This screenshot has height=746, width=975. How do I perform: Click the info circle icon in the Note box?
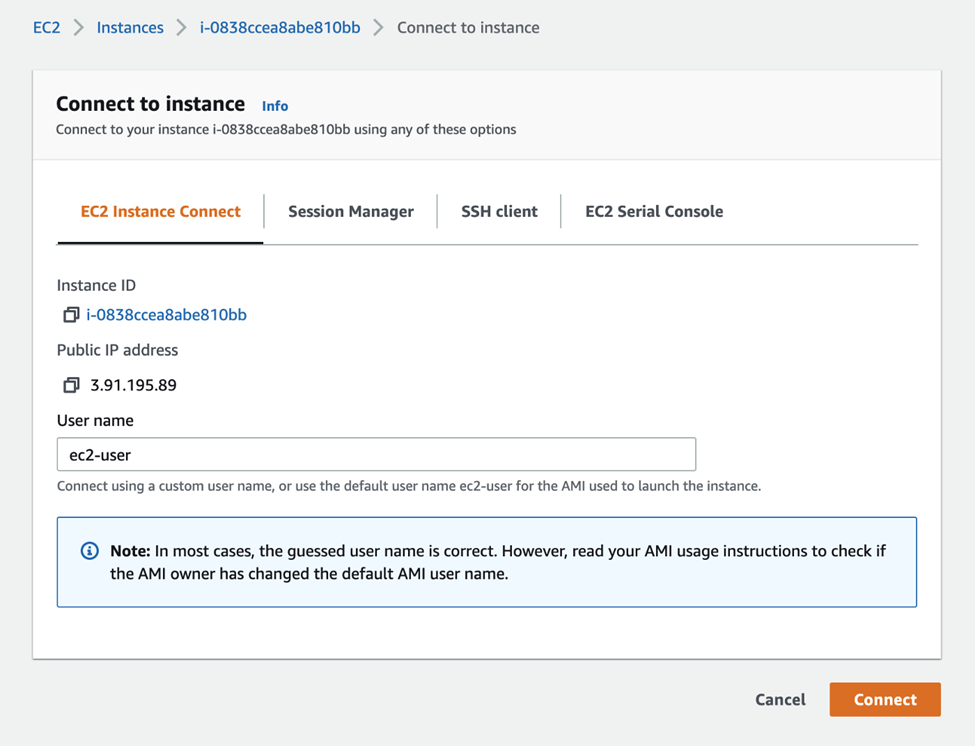pyautogui.click(x=90, y=551)
